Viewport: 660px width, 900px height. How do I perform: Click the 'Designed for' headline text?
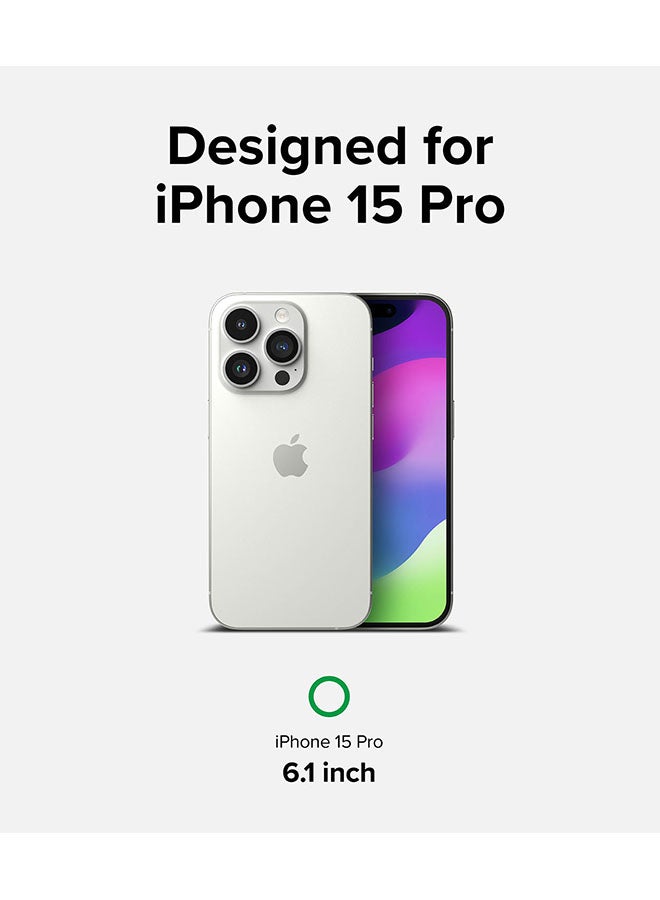click(x=330, y=147)
